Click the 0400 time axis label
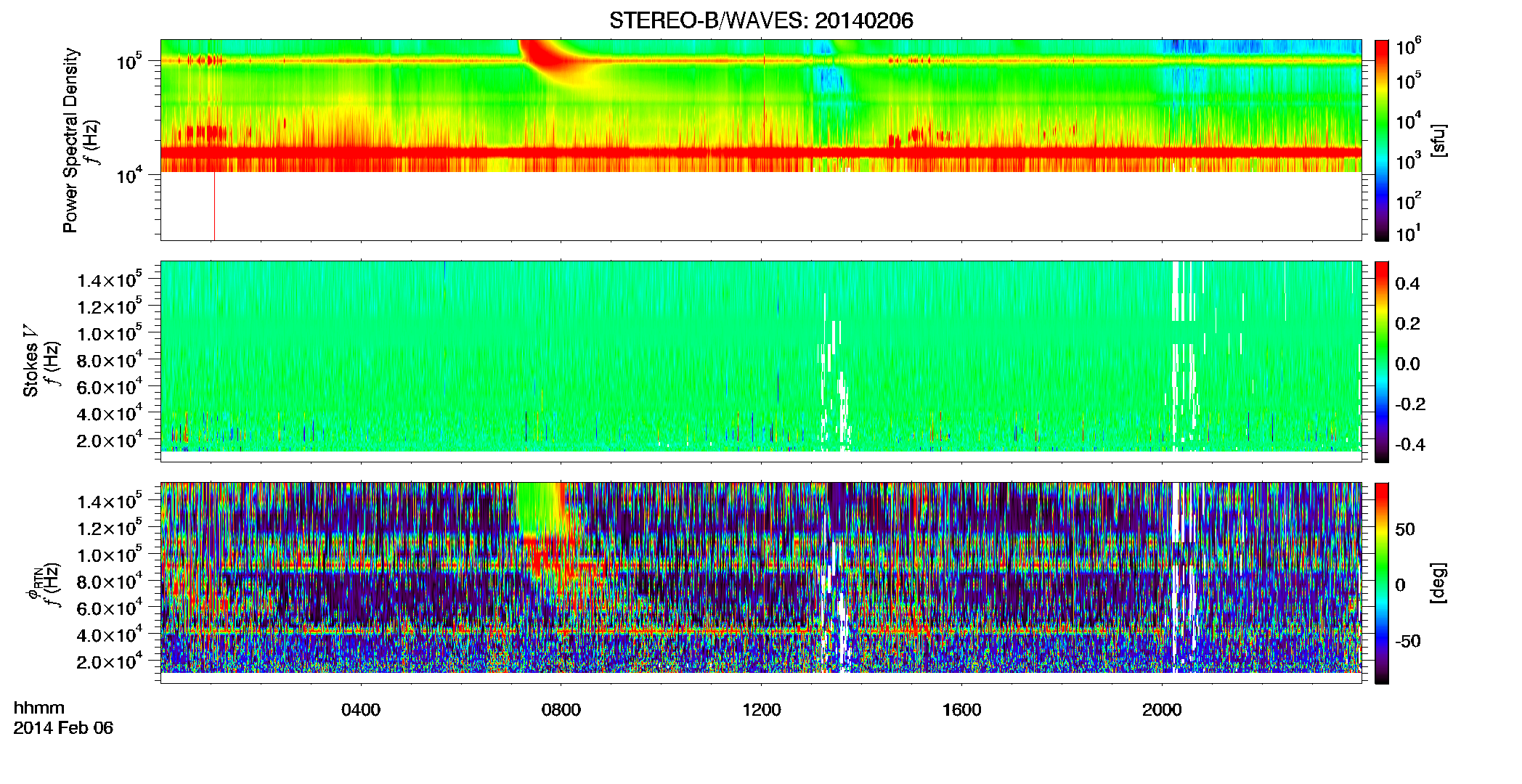The image size is (1522, 784). (x=361, y=710)
